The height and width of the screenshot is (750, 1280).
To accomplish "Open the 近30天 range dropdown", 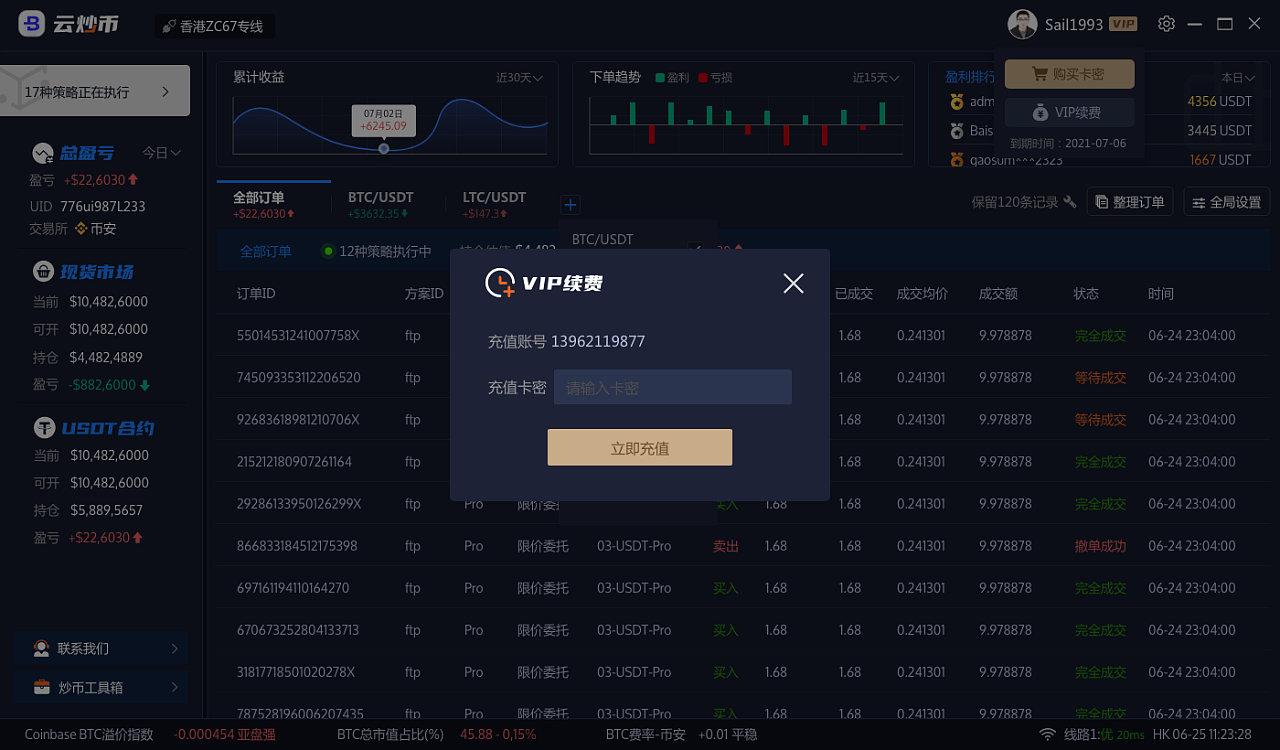I will pyautogui.click(x=520, y=78).
